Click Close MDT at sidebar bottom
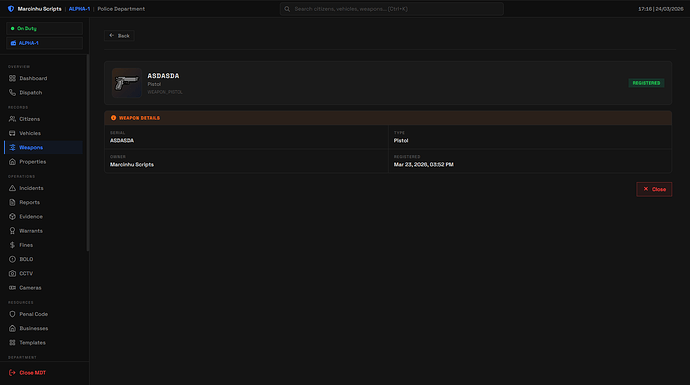 click(x=43, y=373)
